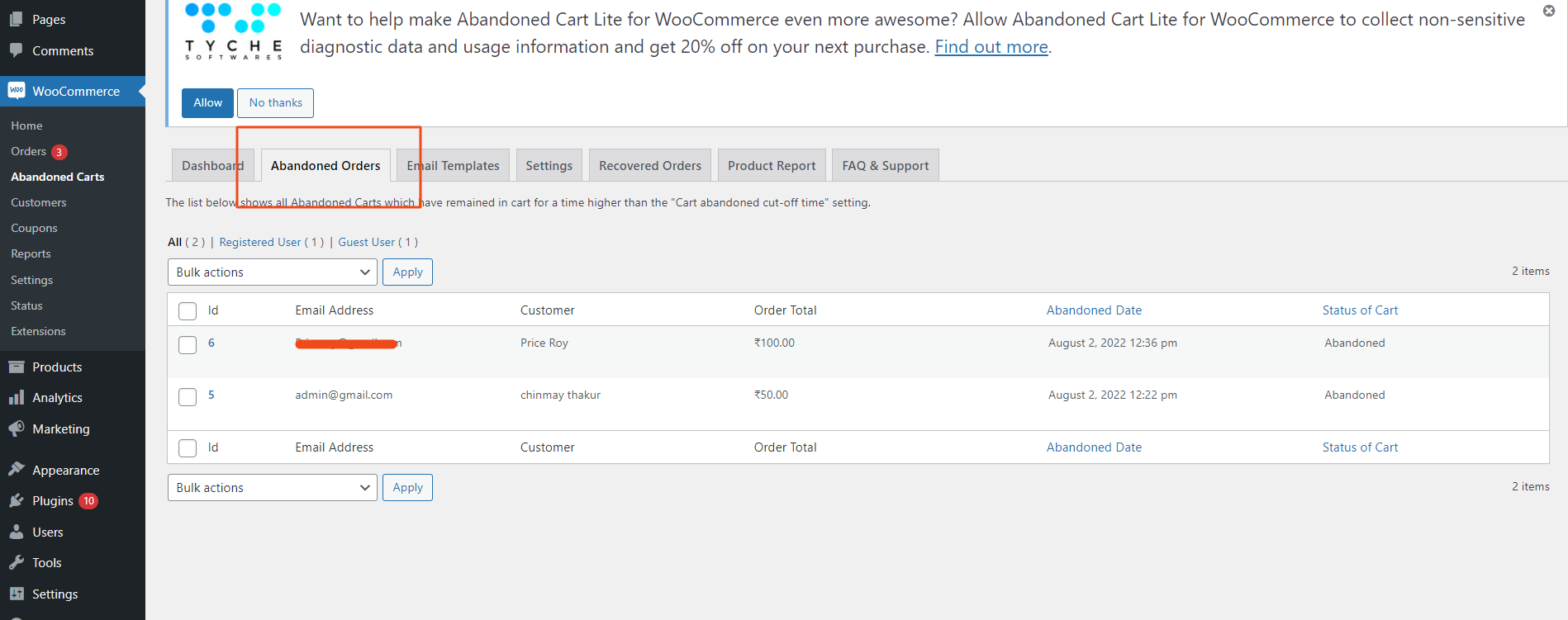Click the WooCommerce logo icon

pyautogui.click(x=17, y=91)
